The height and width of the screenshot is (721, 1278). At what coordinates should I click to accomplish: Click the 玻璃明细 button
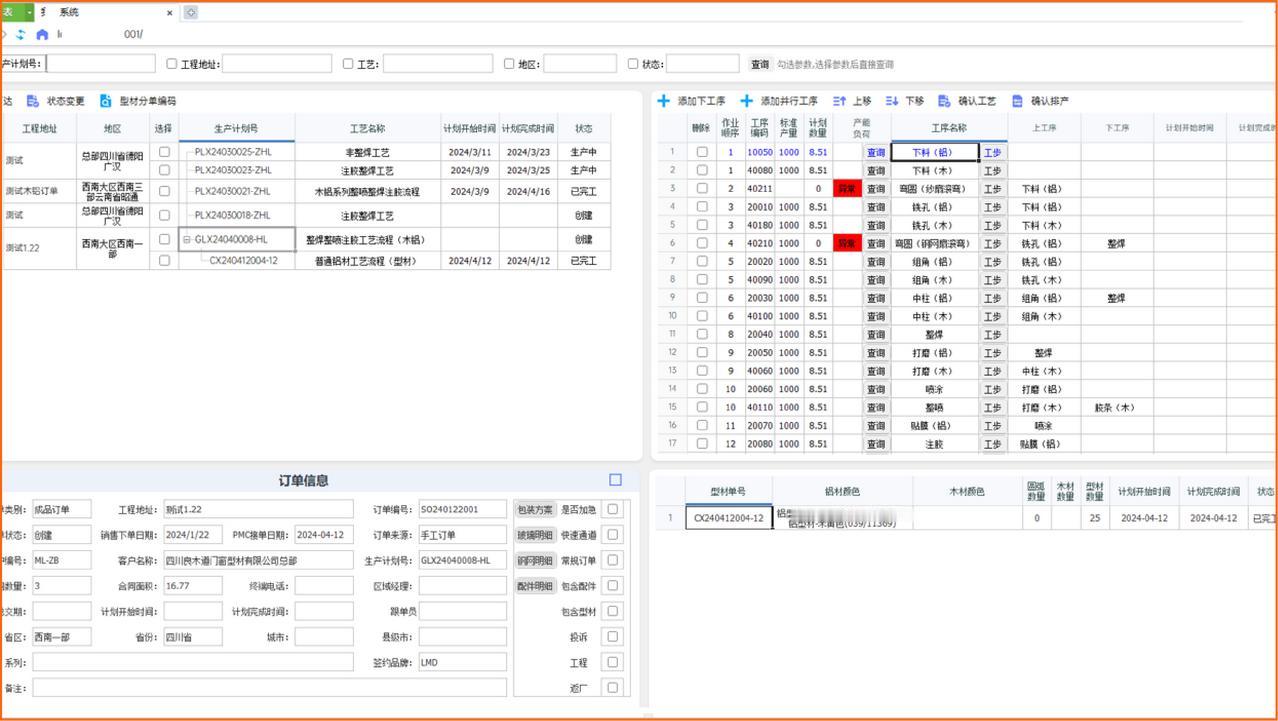coord(535,535)
